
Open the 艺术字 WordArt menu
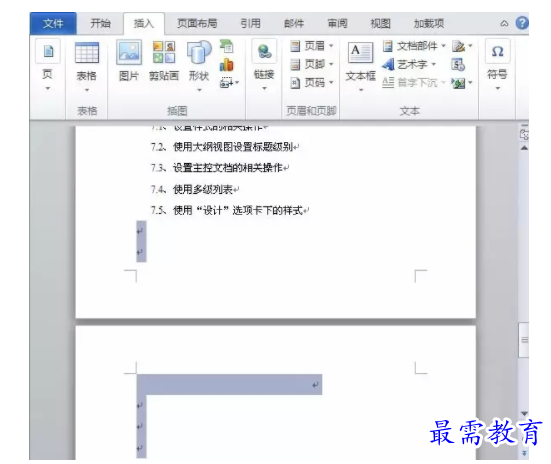tap(409, 64)
